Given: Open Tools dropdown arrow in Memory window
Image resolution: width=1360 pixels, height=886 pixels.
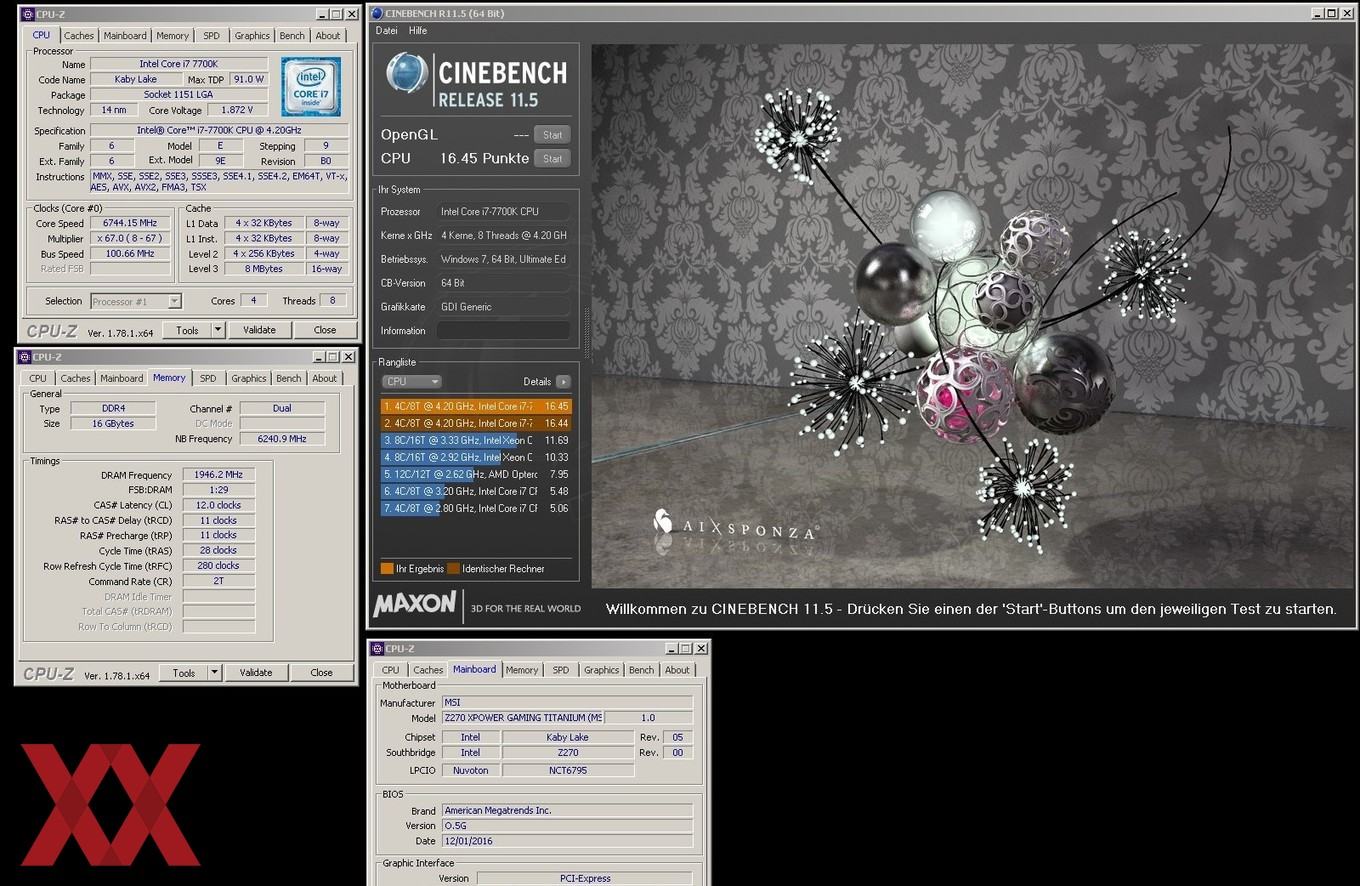Looking at the screenshot, I should pyautogui.click(x=214, y=673).
